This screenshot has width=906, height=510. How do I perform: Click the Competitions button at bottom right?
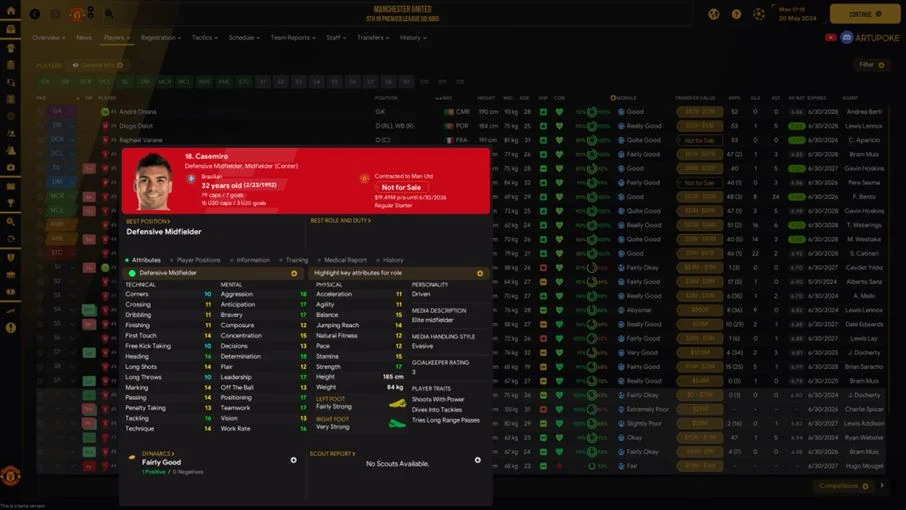tap(843, 486)
